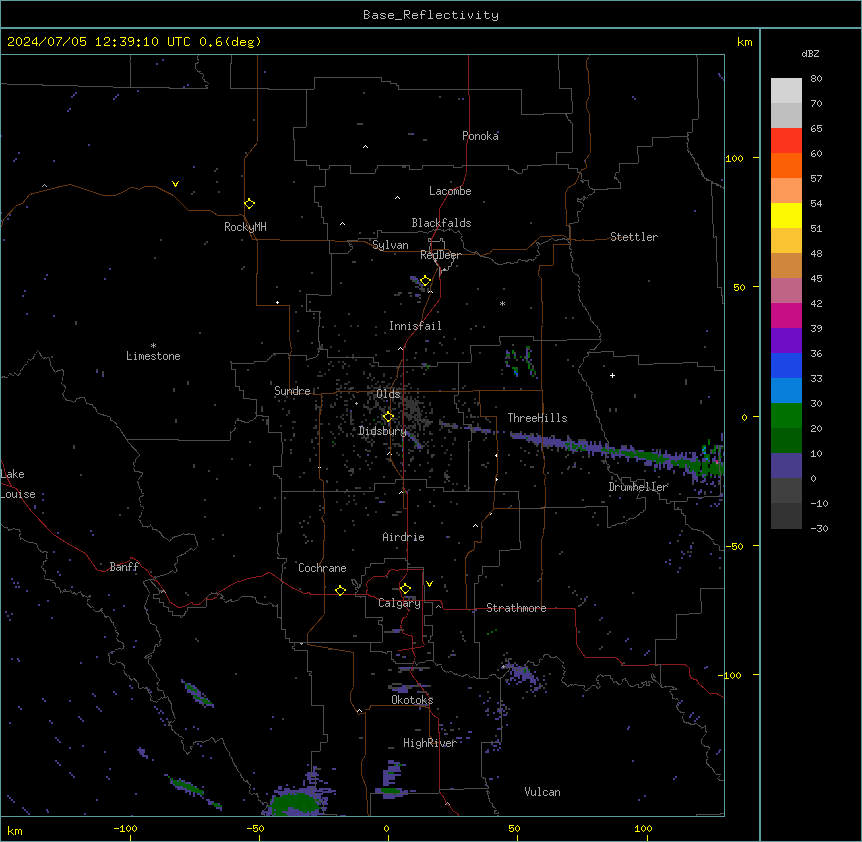Click the yellow diamond marker south of RedDeer
This screenshot has height=842, width=862.
(426, 281)
